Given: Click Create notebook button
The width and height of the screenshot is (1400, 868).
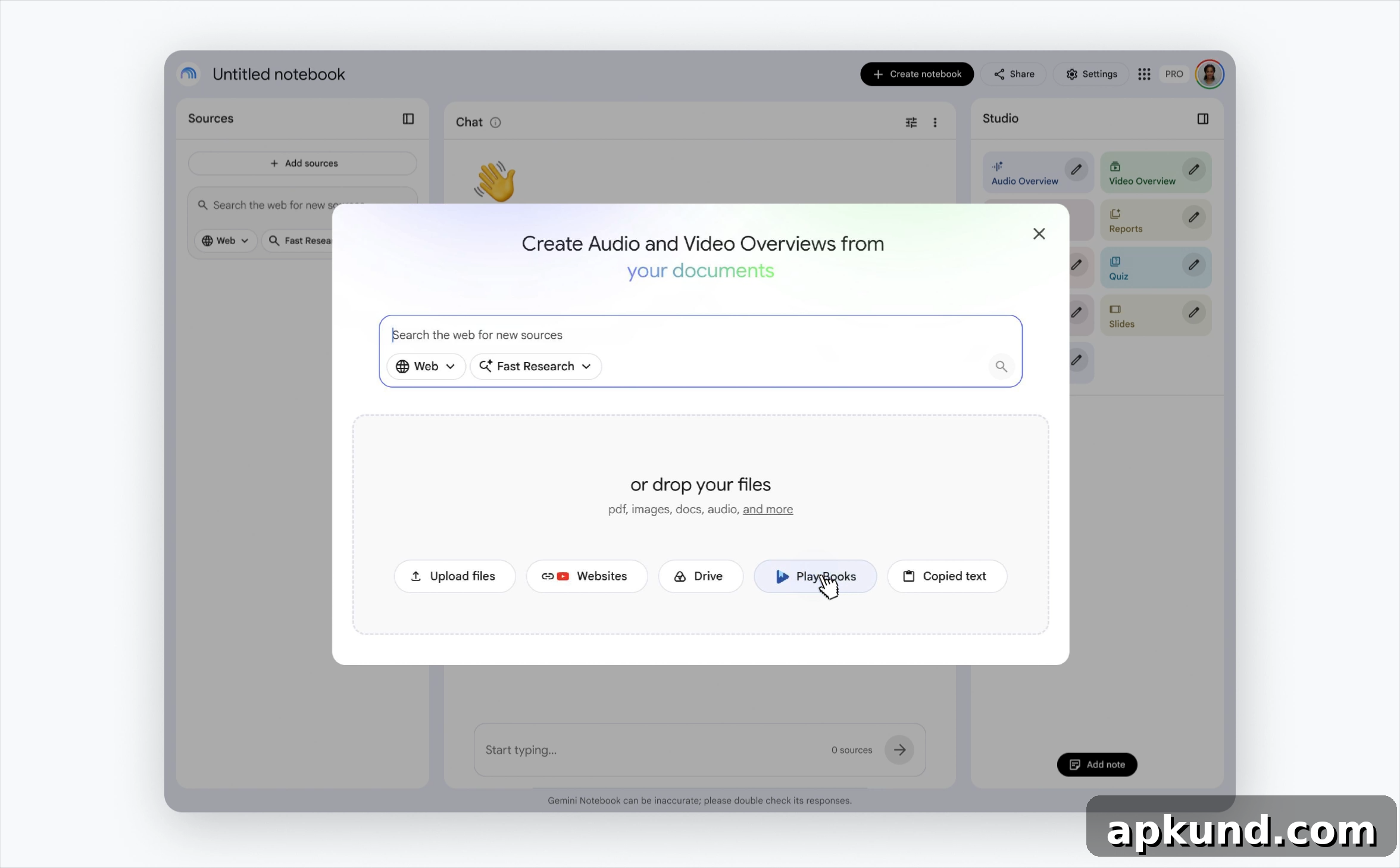Looking at the screenshot, I should [917, 74].
